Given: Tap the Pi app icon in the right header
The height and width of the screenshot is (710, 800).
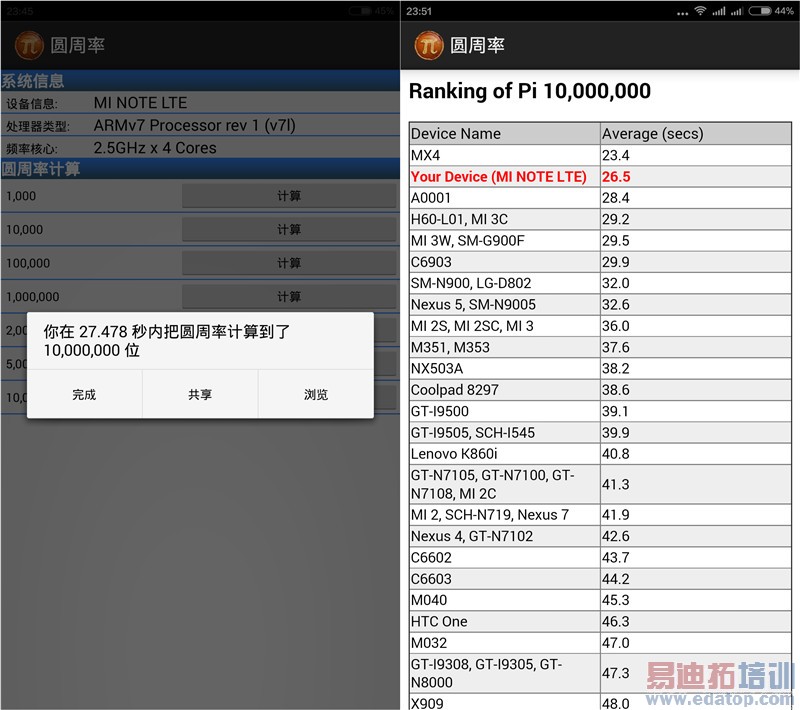Looking at the screenshot, I should coord(429,45).
